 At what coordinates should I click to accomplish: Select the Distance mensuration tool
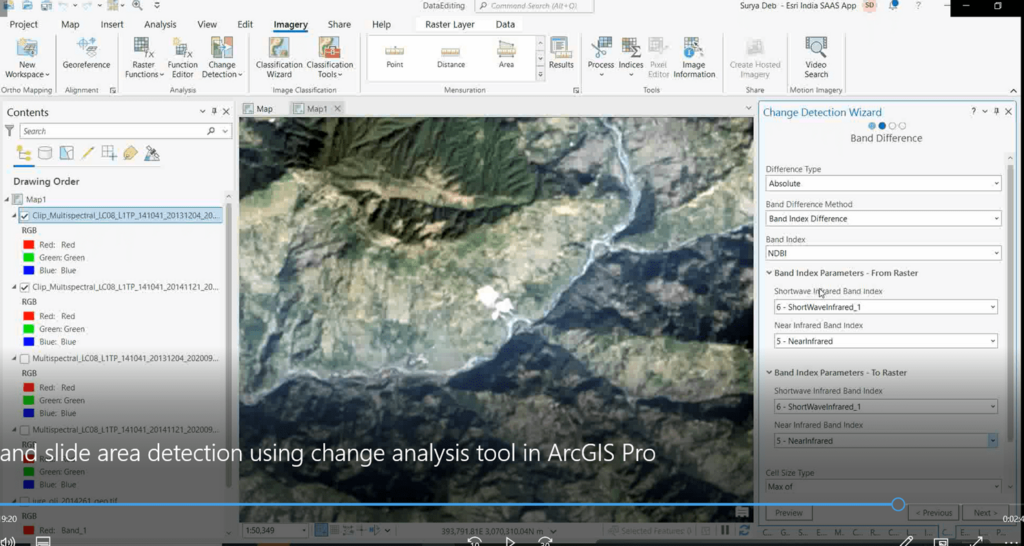pos(451,56)
